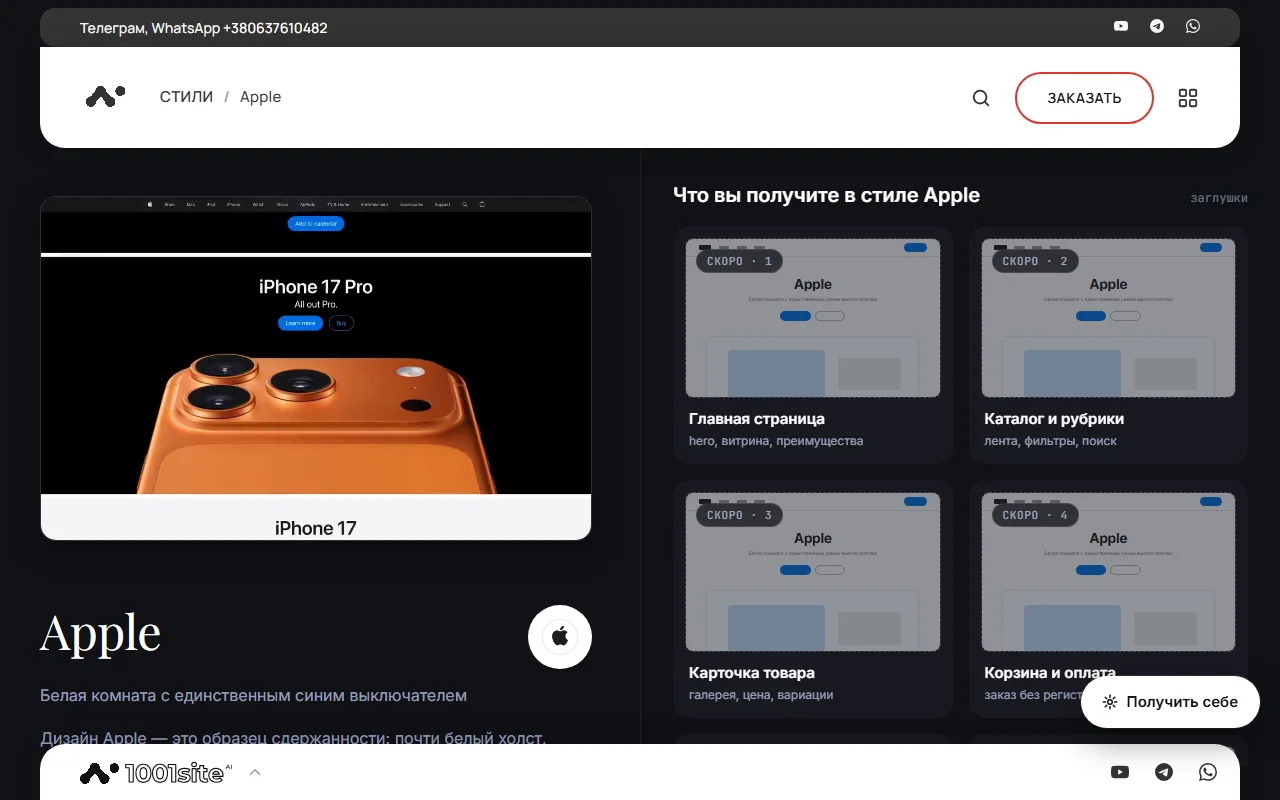Click the заглушки label
Screen dimensions: 1280x800
point(1219,198)
